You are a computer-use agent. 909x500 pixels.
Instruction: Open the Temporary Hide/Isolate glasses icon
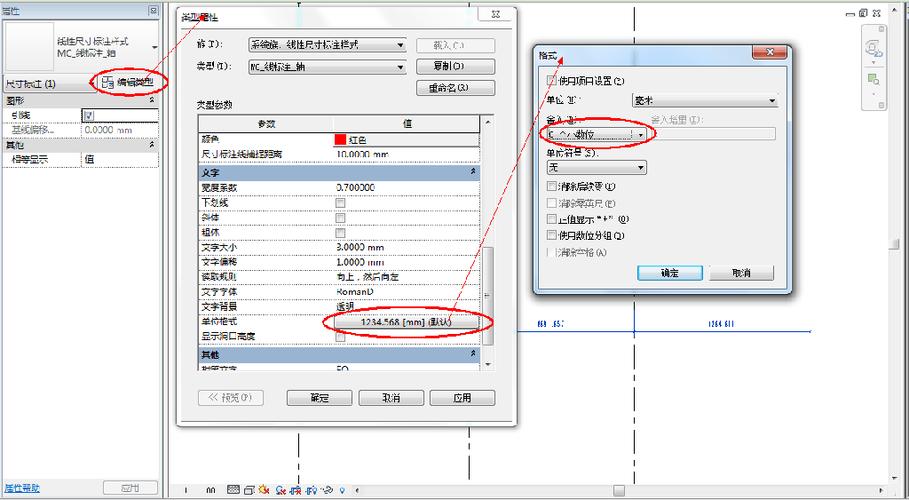(327, 491)
